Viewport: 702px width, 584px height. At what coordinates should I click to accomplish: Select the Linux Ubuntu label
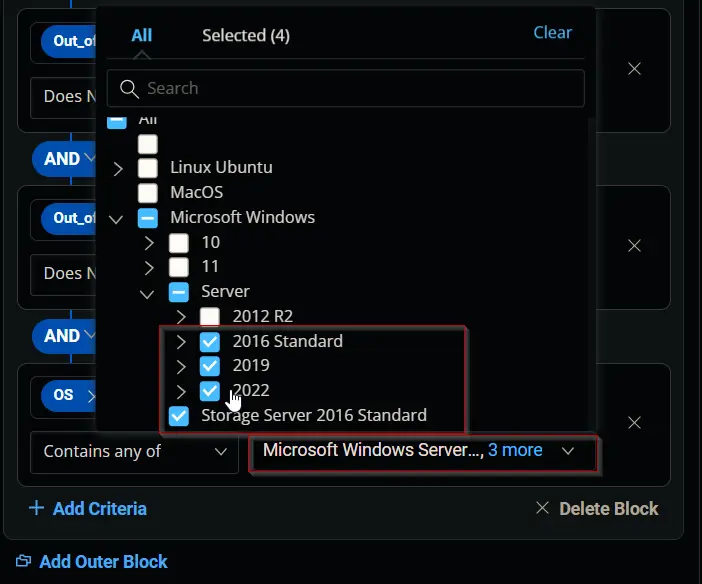point(221,167)
